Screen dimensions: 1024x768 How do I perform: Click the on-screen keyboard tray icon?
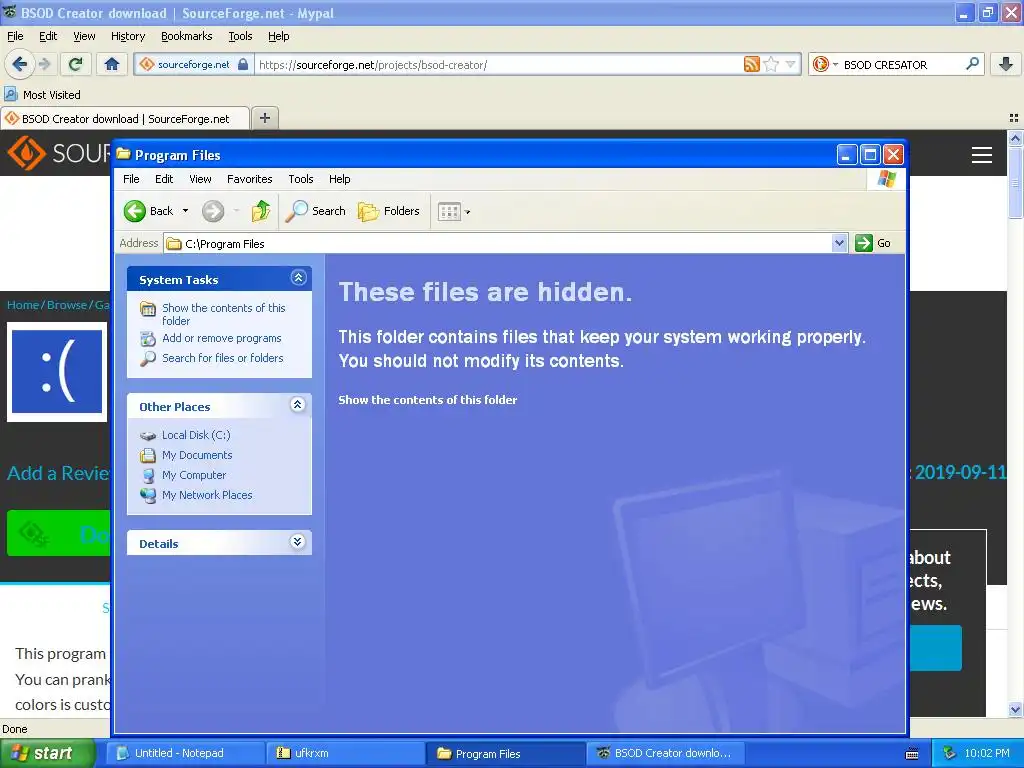(x=912, y=754)
